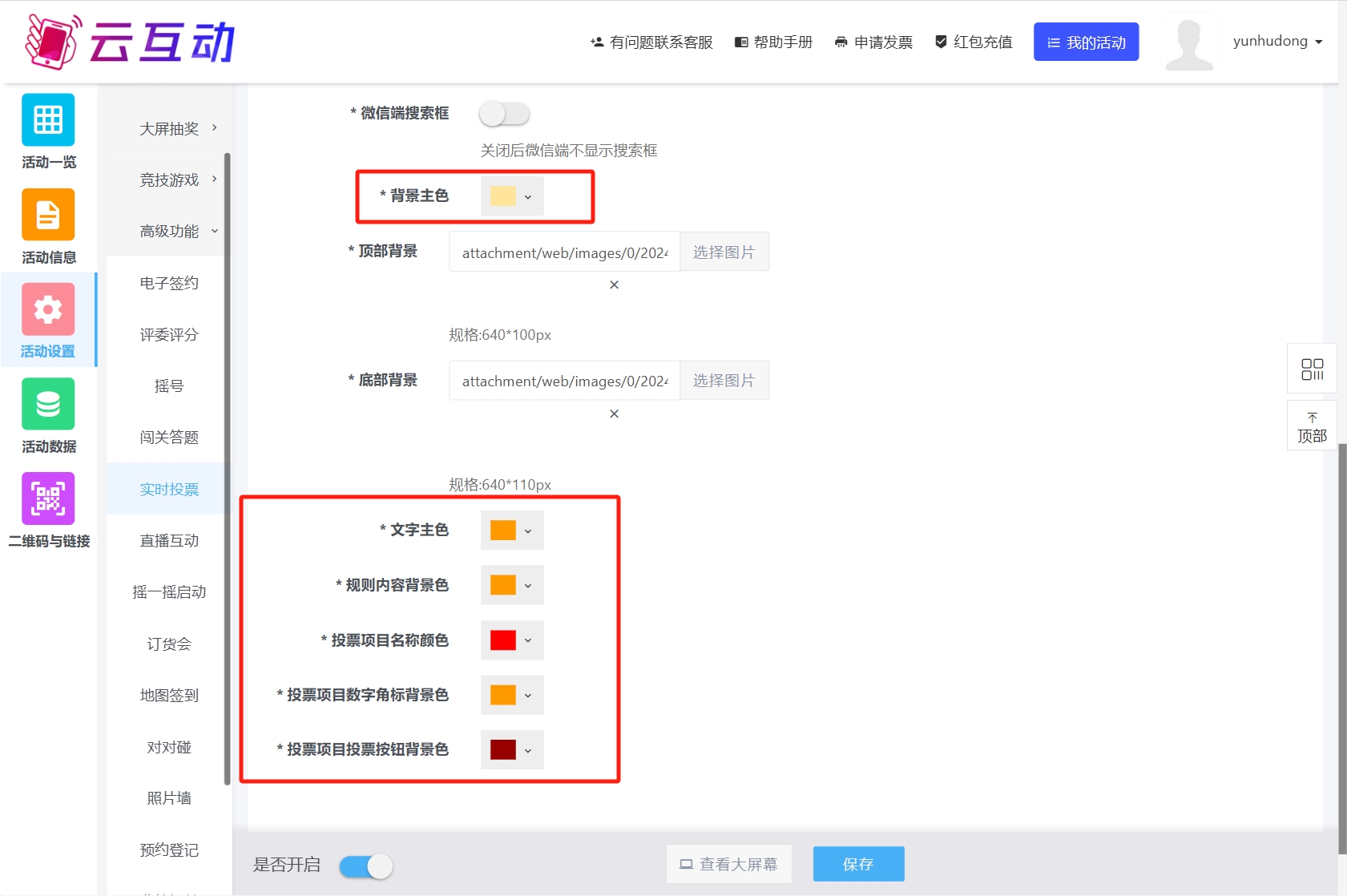The height and width of the screenshot is (896, 1347).
Task: Select the 直播互动 menu item
Action: (169, 540)
